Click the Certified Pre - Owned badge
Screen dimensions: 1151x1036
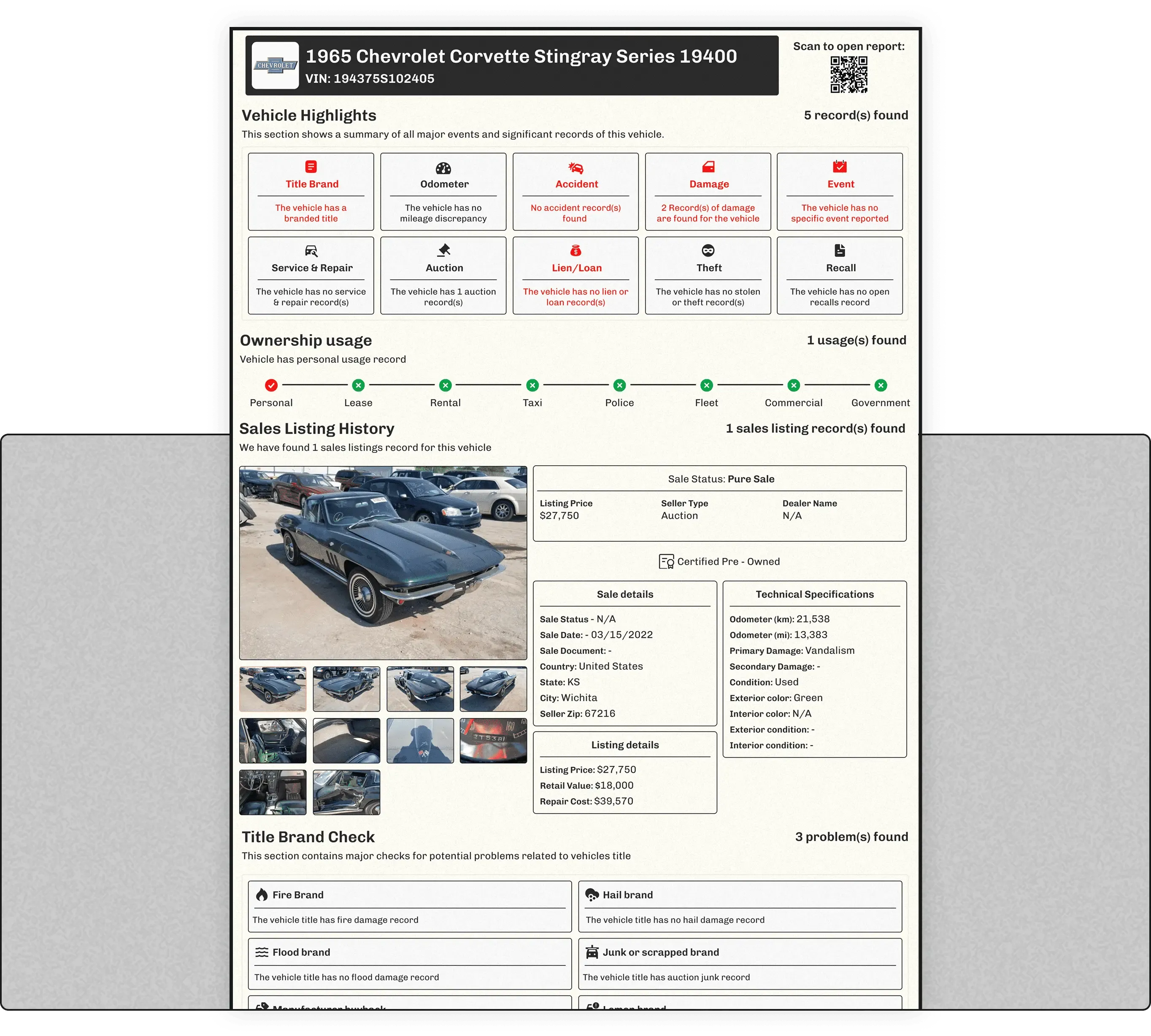click(720, 562)
